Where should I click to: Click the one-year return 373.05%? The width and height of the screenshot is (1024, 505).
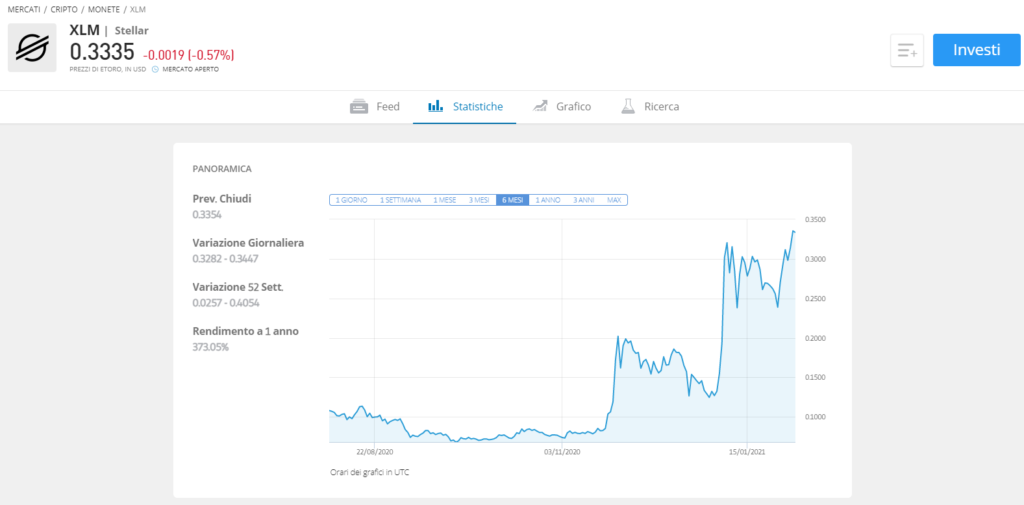click(x=210, y=347)
